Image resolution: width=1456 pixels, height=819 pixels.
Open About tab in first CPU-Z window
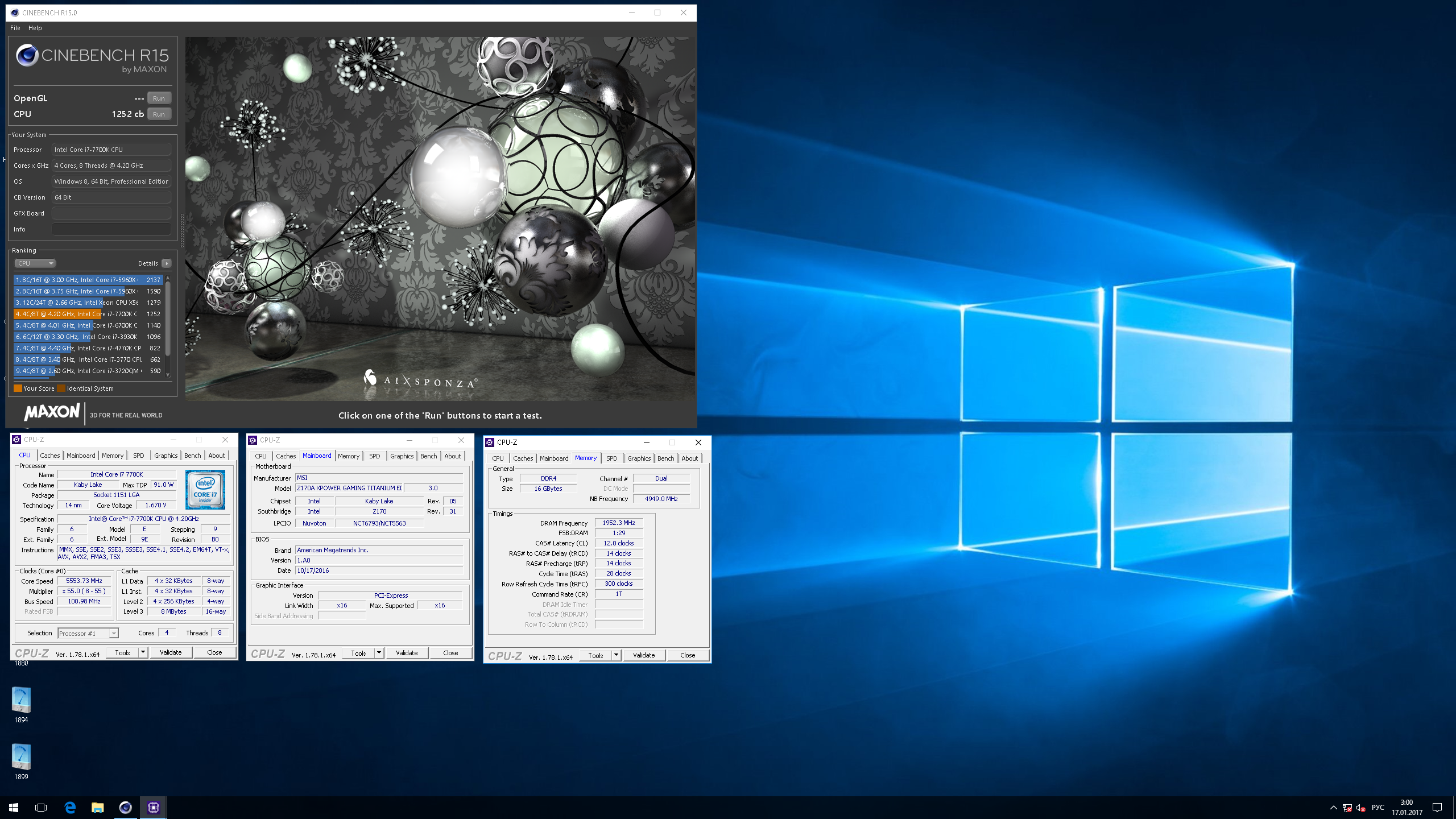(x=217, y=456)
